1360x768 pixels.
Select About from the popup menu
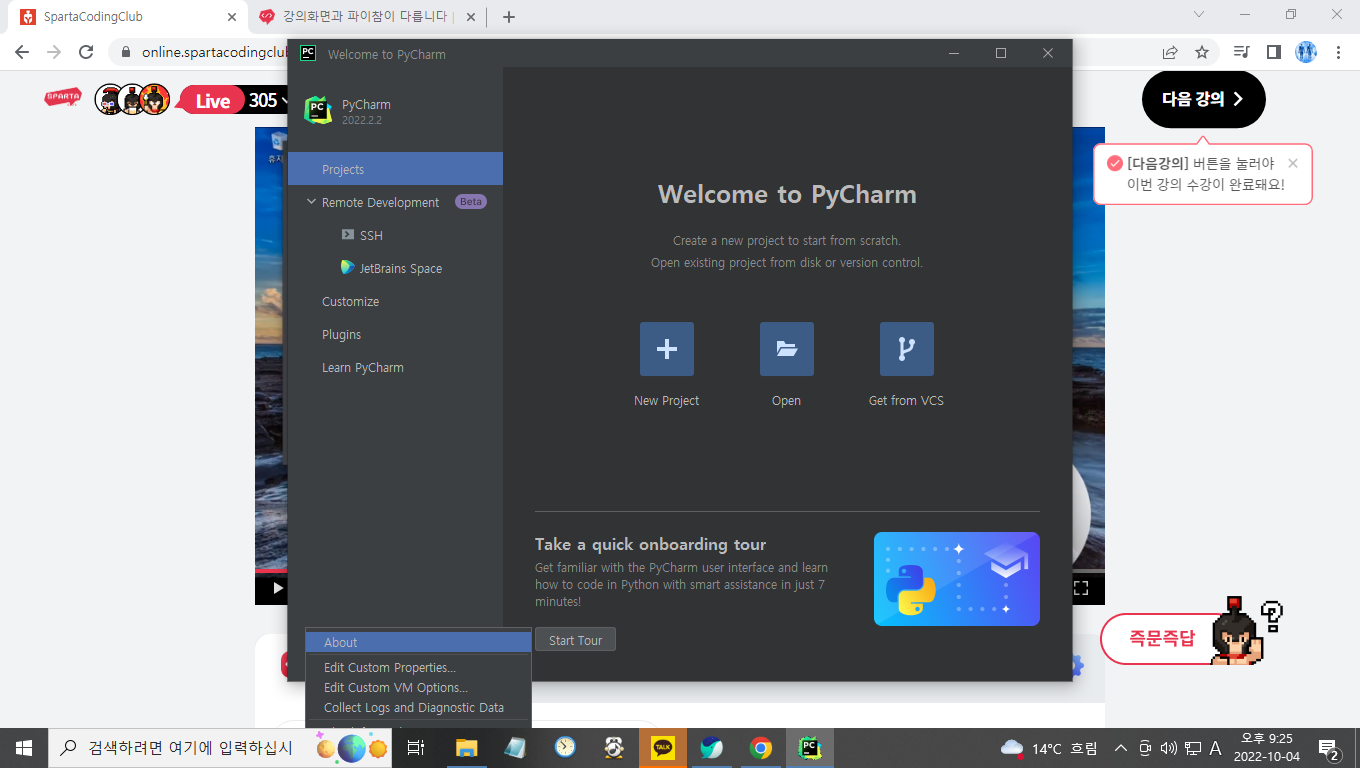pyautogui.click(x=418, y=642)
